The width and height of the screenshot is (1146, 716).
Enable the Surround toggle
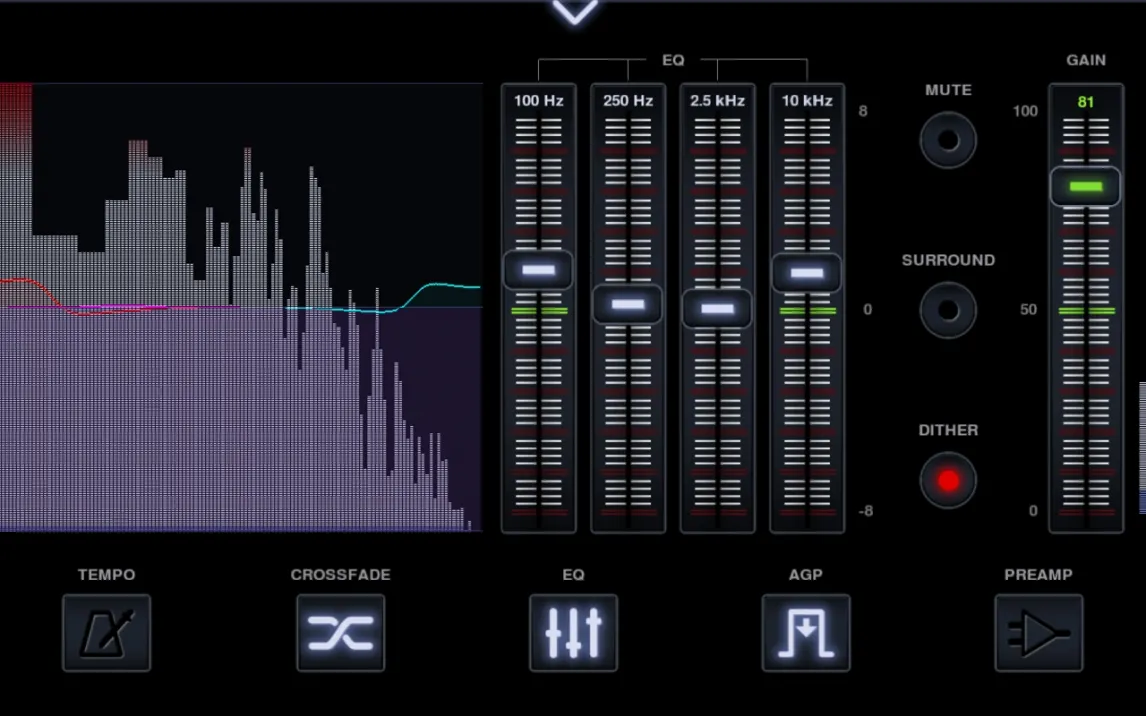[948, 310]
